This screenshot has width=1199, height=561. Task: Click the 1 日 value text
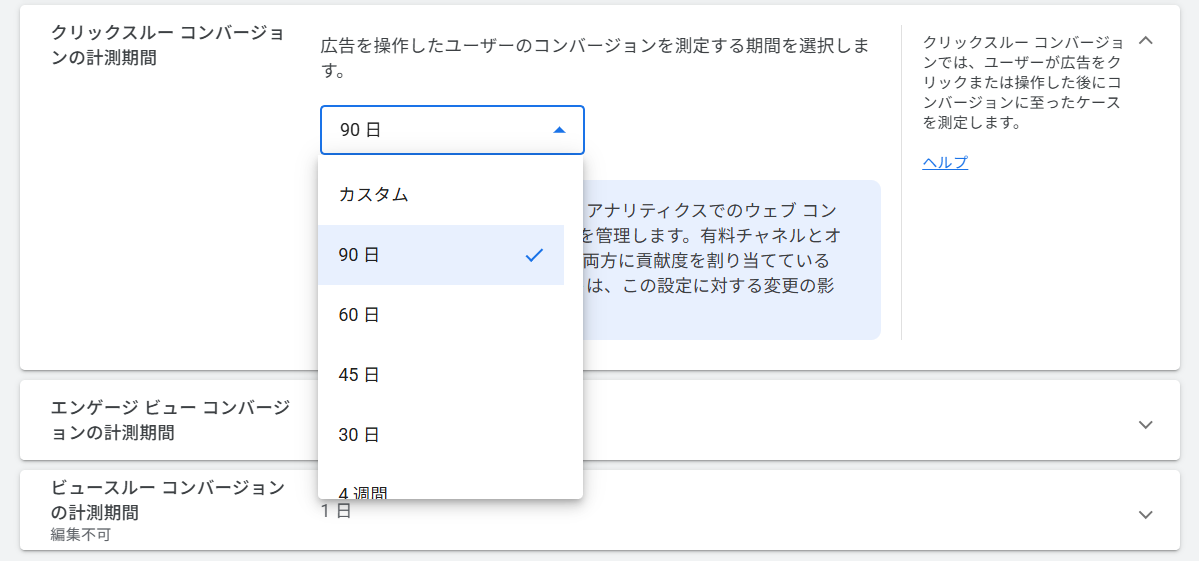click(x=336, y=511)
